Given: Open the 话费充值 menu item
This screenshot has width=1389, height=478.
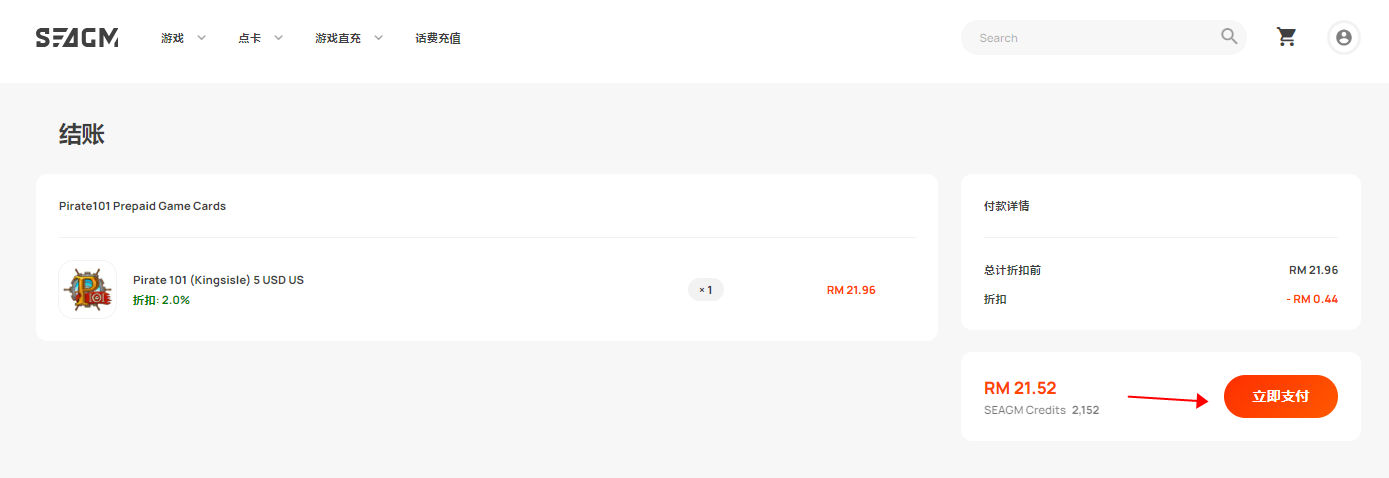Looking at the screenshot, I should [438, 38].
